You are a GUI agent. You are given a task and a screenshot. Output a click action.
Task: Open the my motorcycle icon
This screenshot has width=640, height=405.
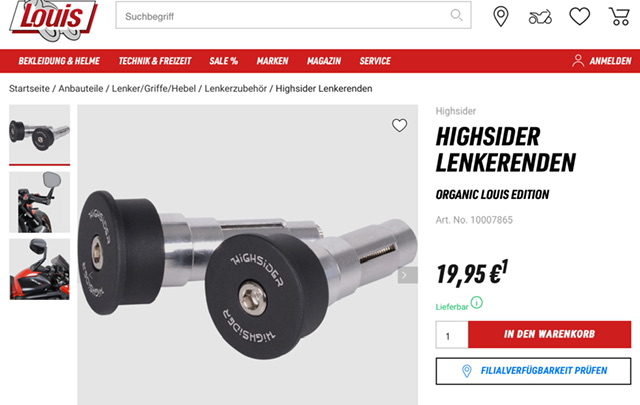540,17
